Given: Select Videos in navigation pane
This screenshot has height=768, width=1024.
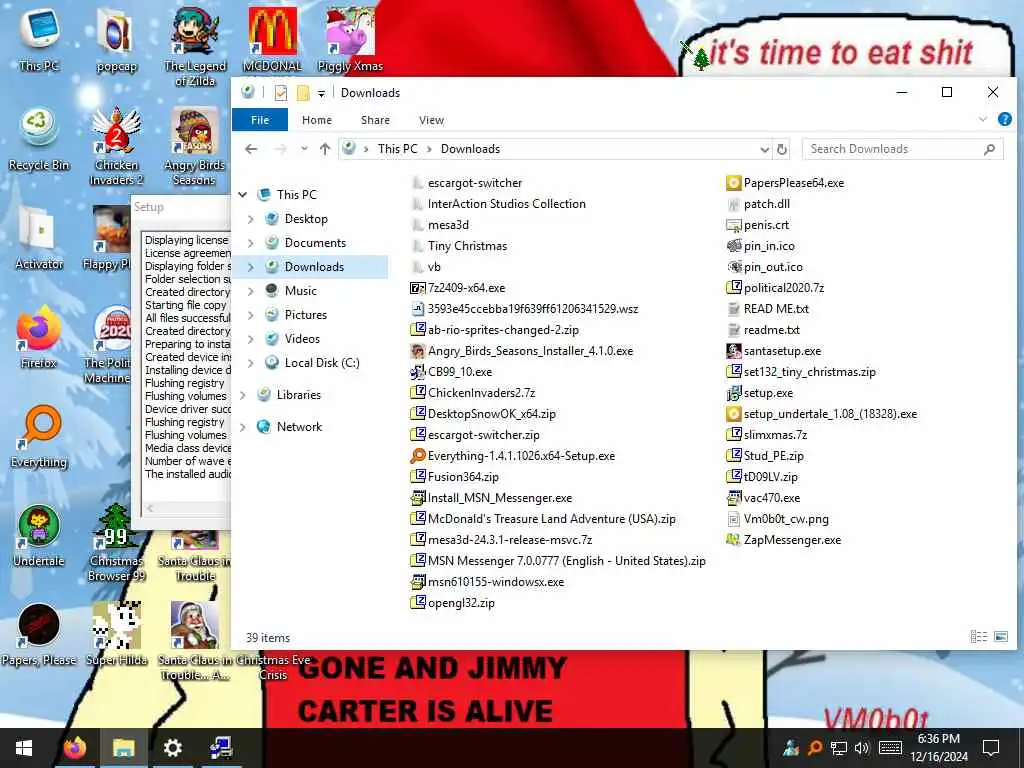Looking at the screenshot, I should 302,339.
